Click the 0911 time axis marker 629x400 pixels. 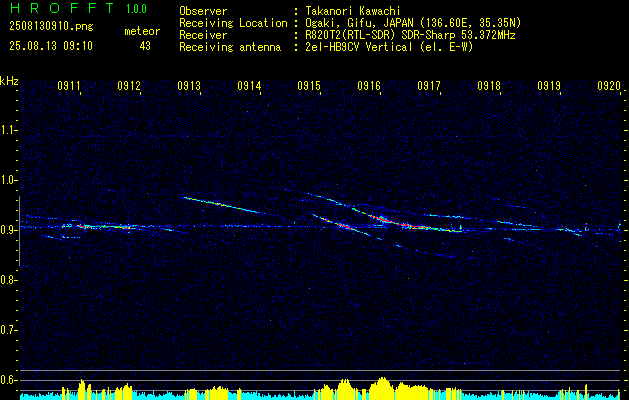69,85
